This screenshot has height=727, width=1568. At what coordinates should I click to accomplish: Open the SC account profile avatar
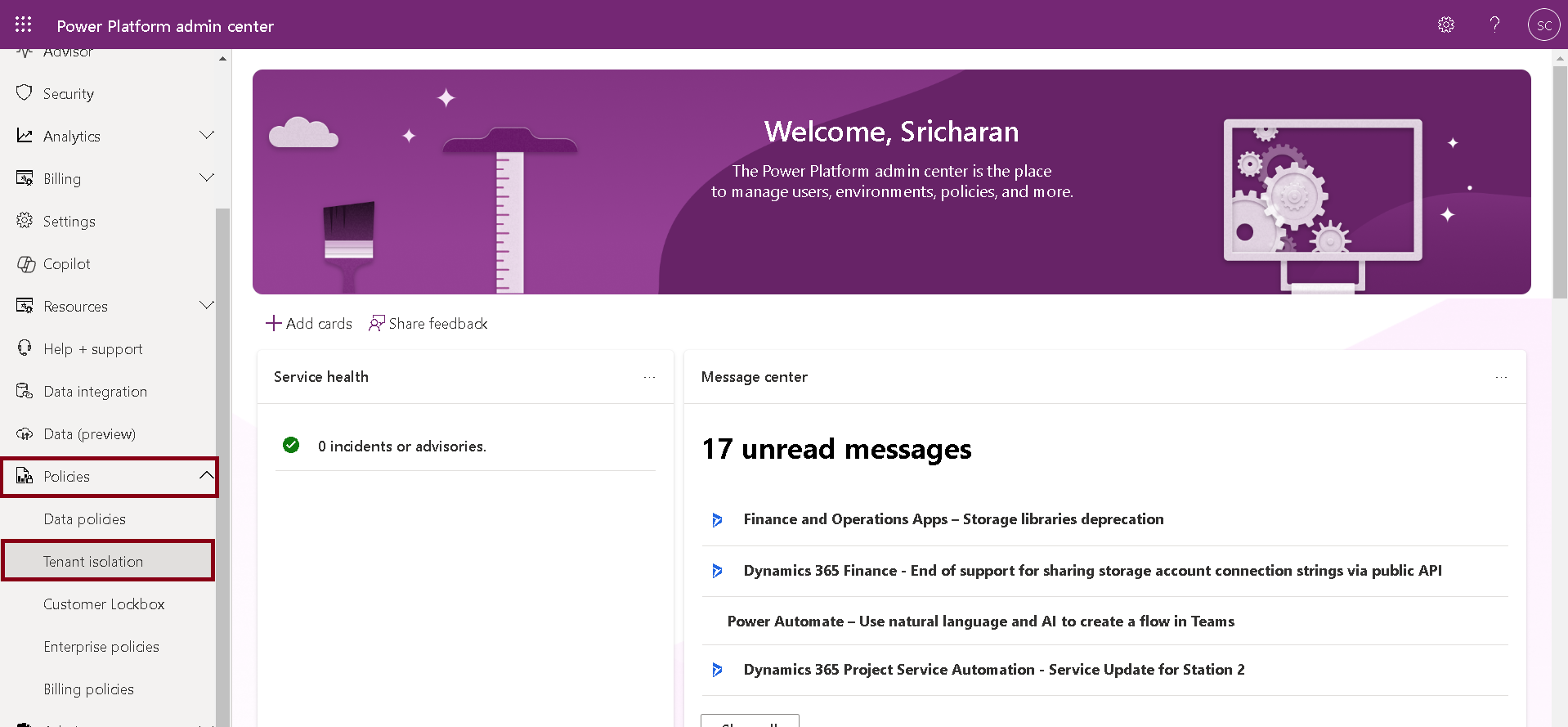(x=1543, y=25)
